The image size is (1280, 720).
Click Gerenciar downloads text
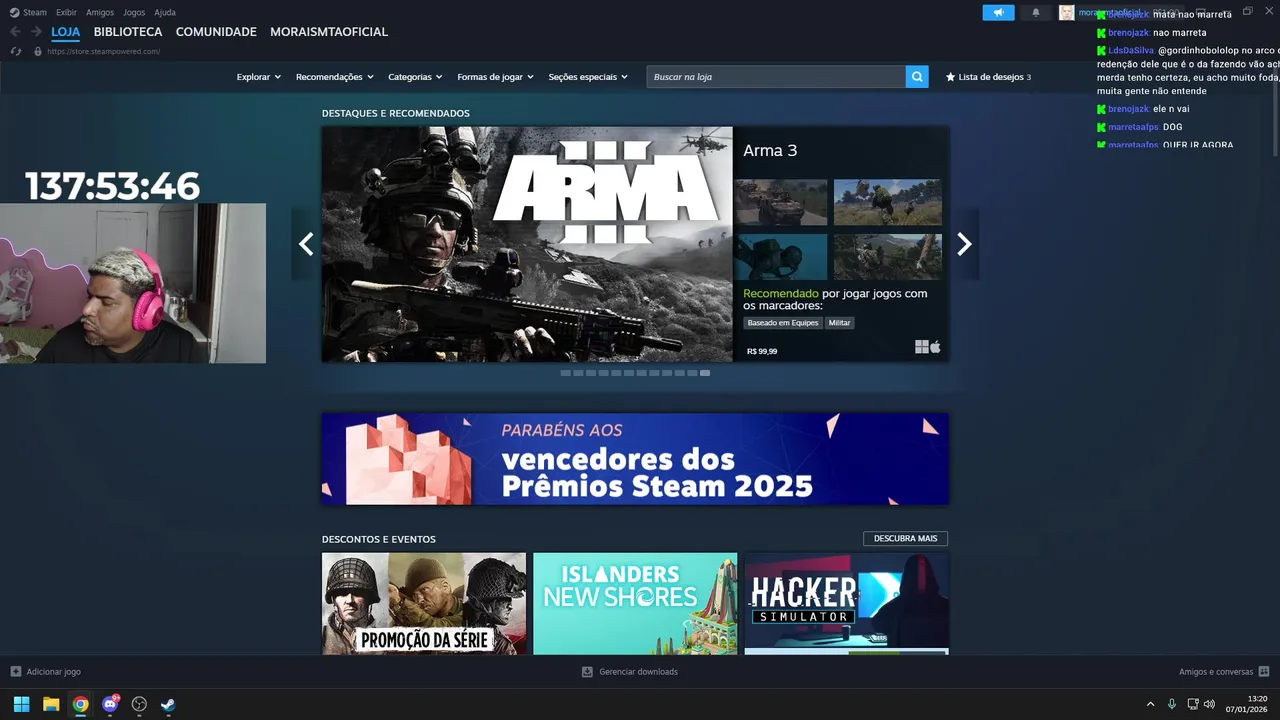point(638,672)
